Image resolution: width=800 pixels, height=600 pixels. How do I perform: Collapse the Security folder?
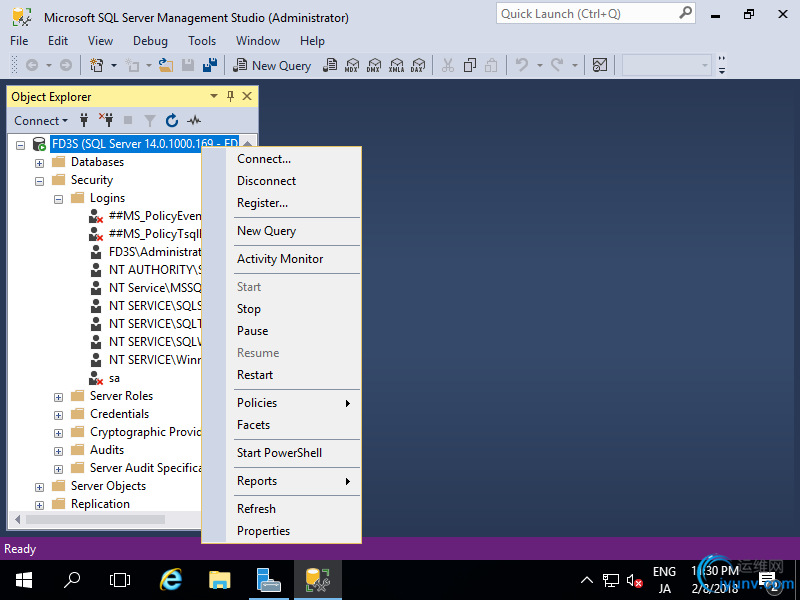pos(39,181)
